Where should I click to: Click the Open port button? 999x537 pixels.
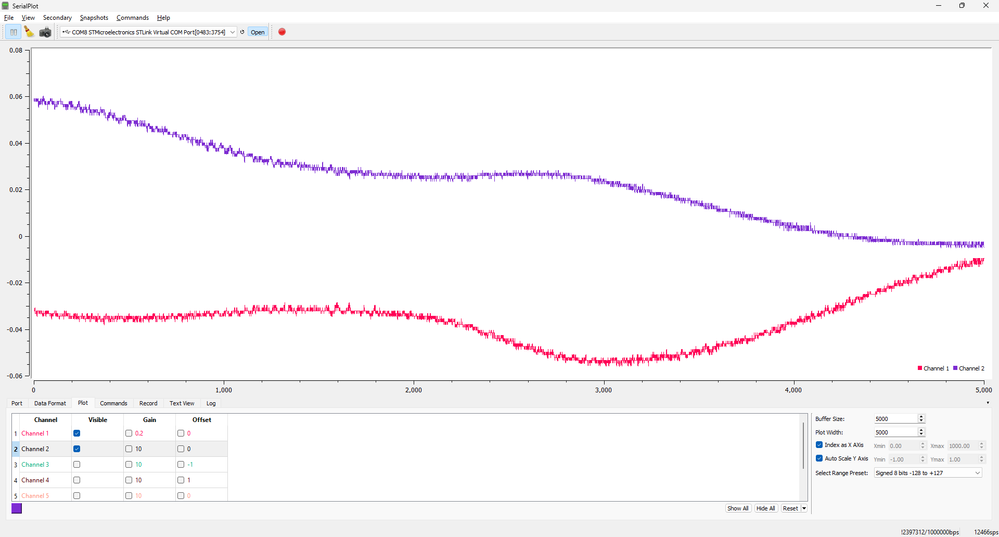257,32
